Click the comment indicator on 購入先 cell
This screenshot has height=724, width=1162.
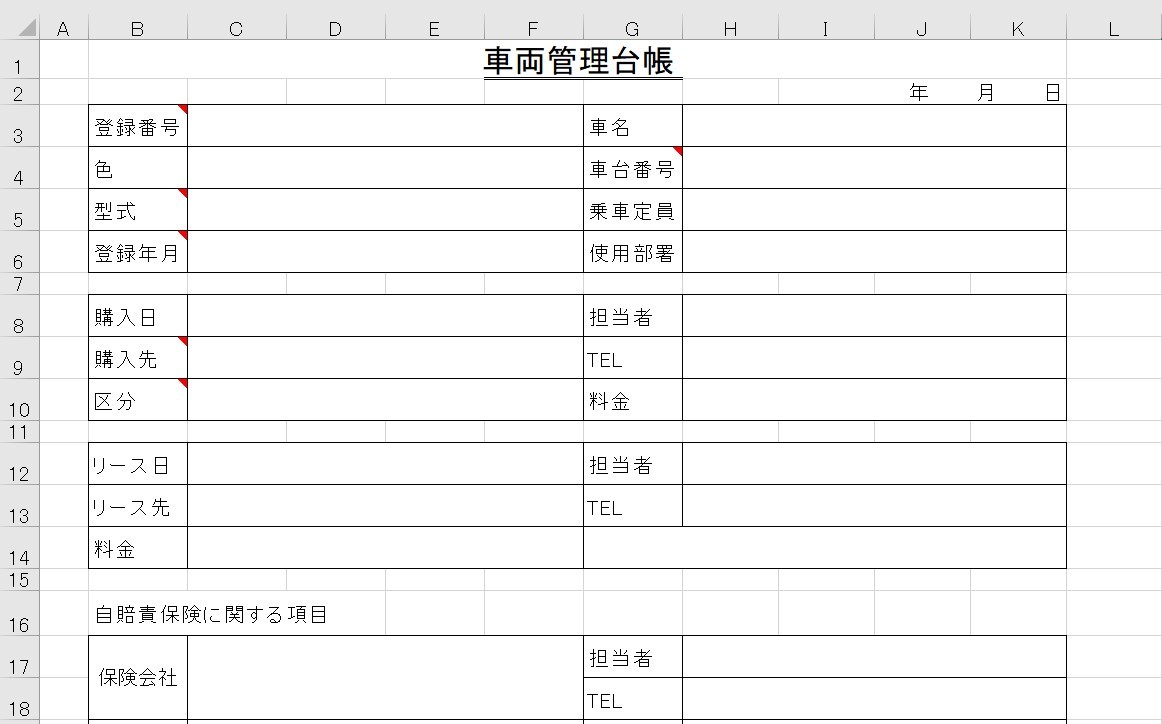click(x=182, y=339)
